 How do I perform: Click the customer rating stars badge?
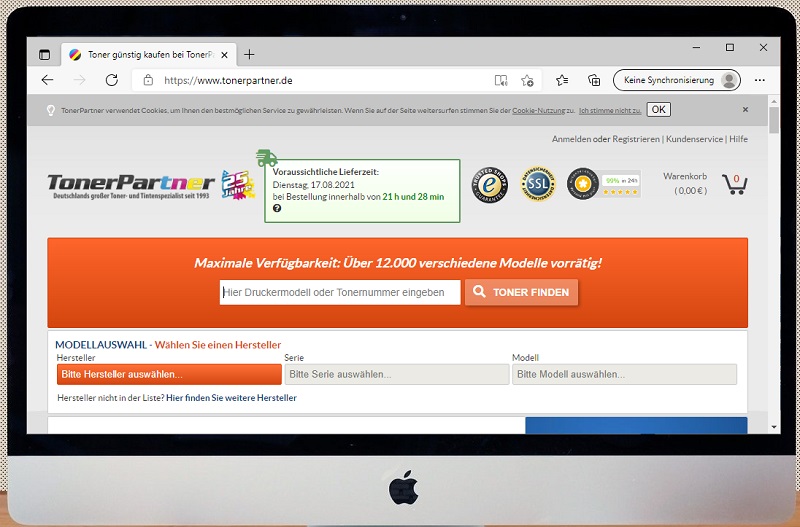click(604, 184)
